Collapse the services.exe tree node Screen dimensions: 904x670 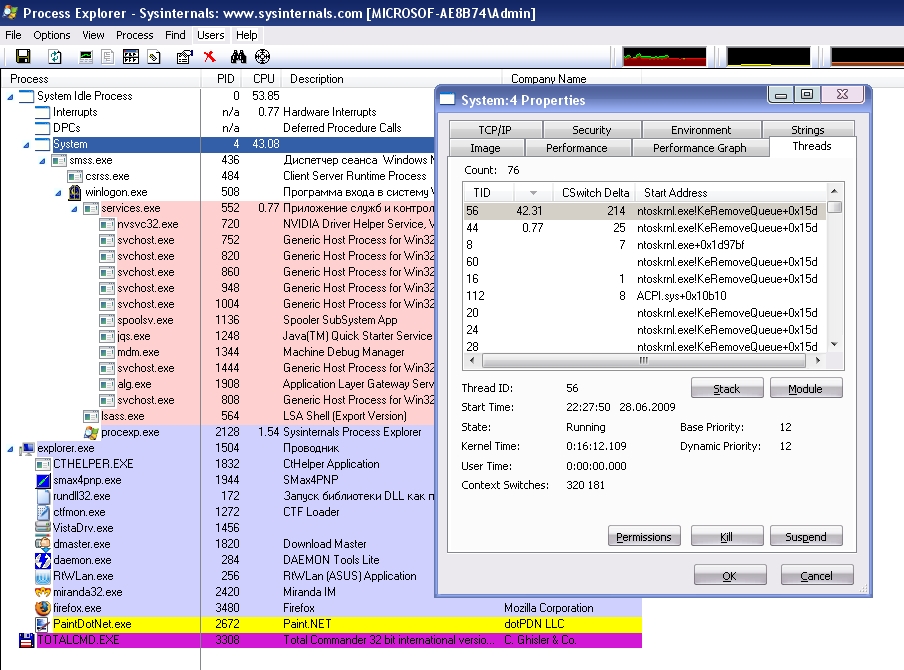74,208
